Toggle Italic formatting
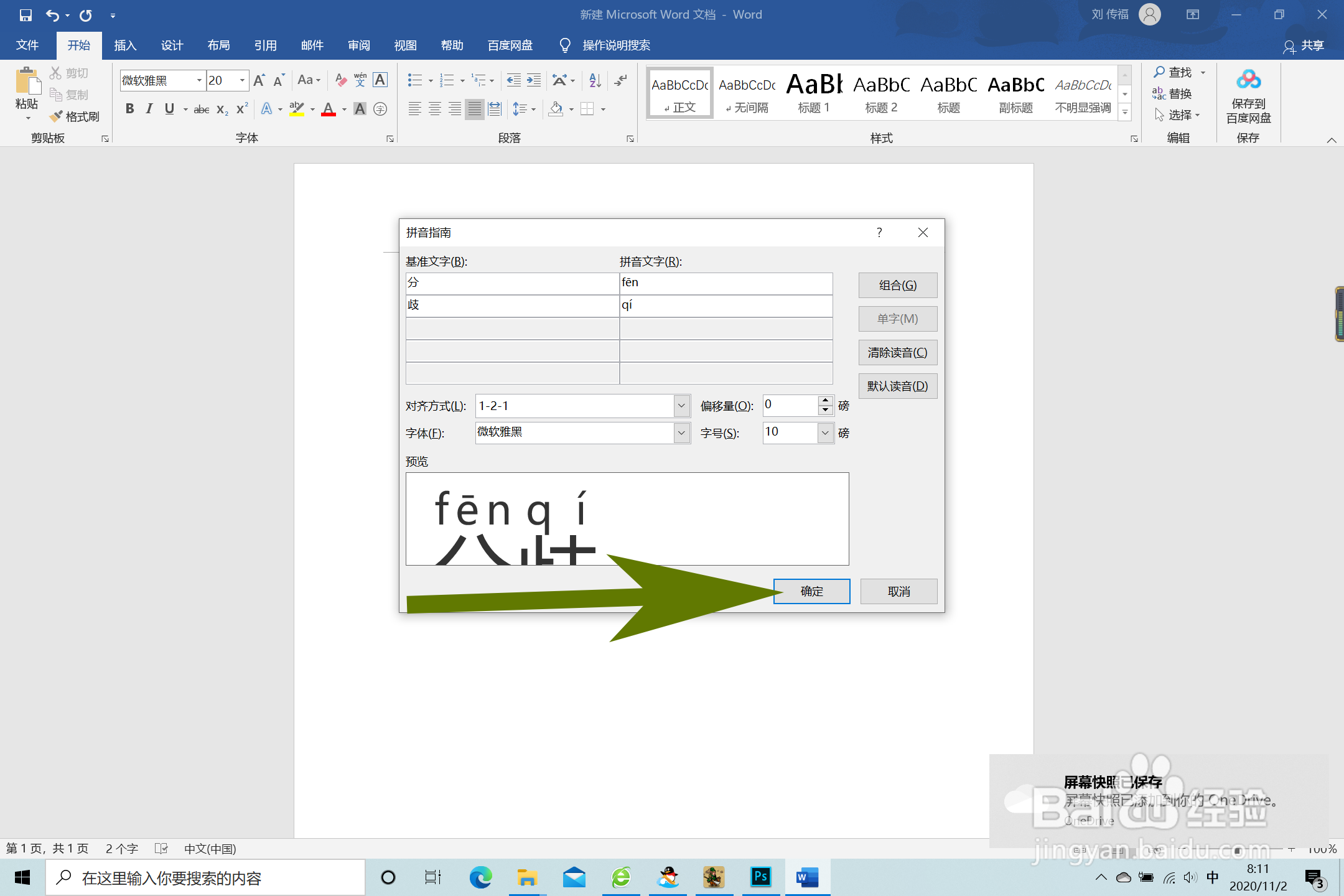This screenshot has height=896, width=1344. pos(149,110)
